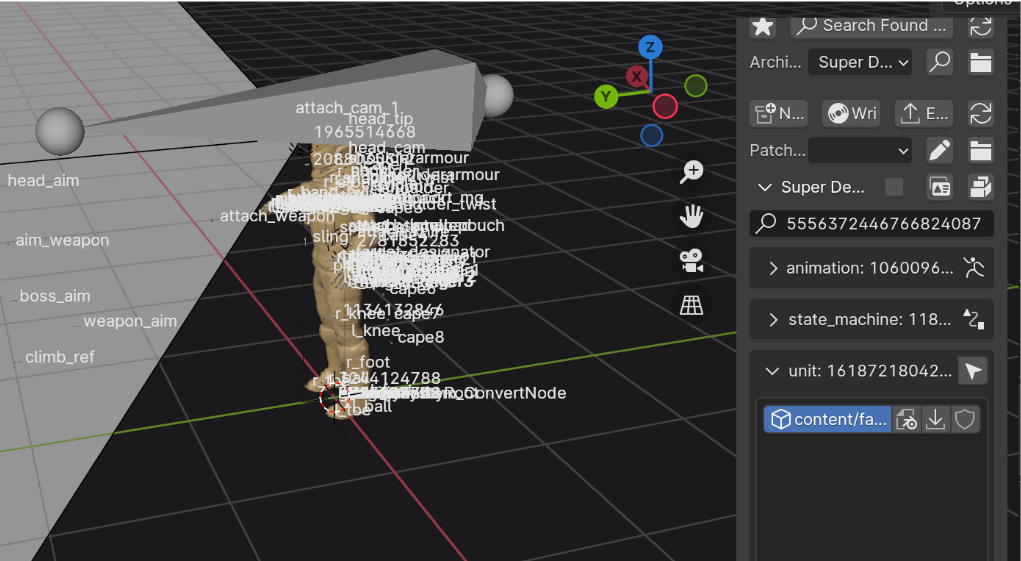
Task: Click the export button labeled E...
Action: (x=924, y=113)
